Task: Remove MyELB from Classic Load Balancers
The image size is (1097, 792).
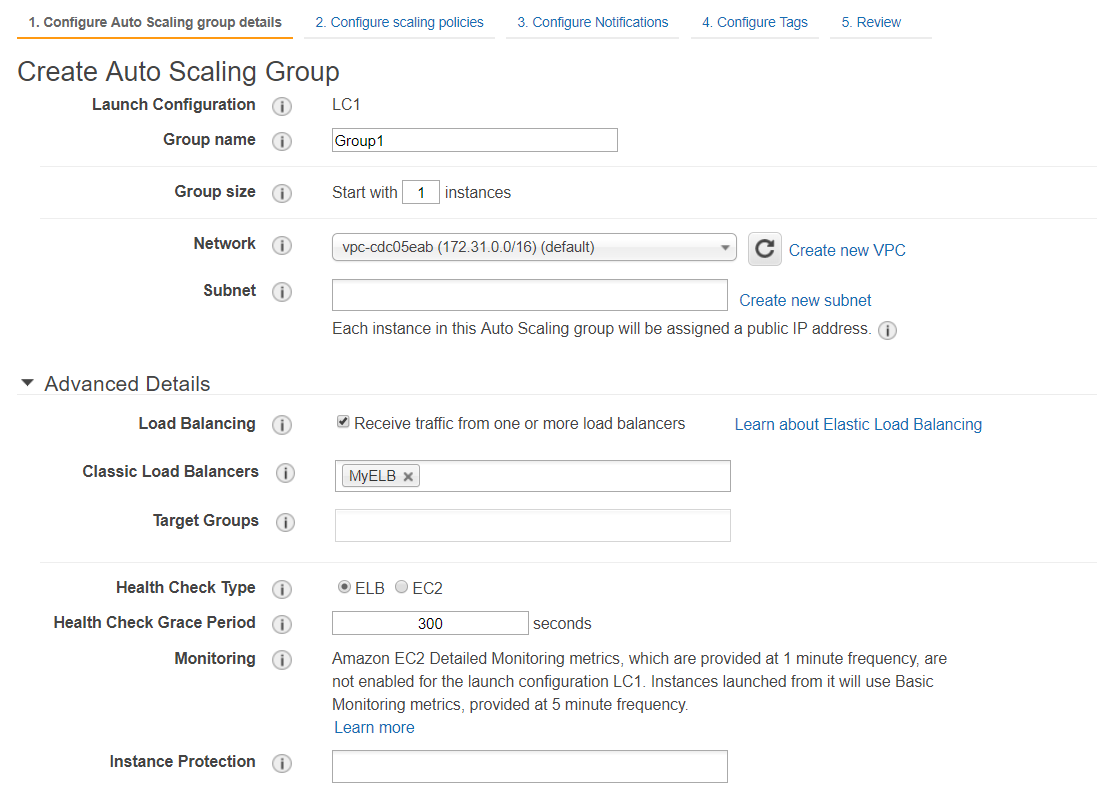Action: click(x=408, y=477)
